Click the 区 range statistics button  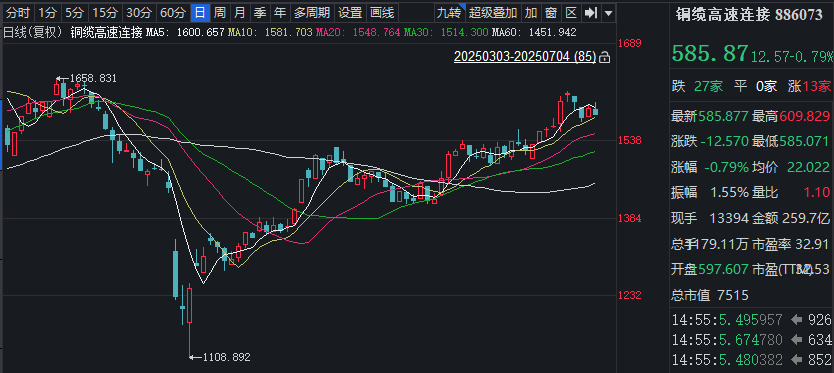[x=571, y=12]
